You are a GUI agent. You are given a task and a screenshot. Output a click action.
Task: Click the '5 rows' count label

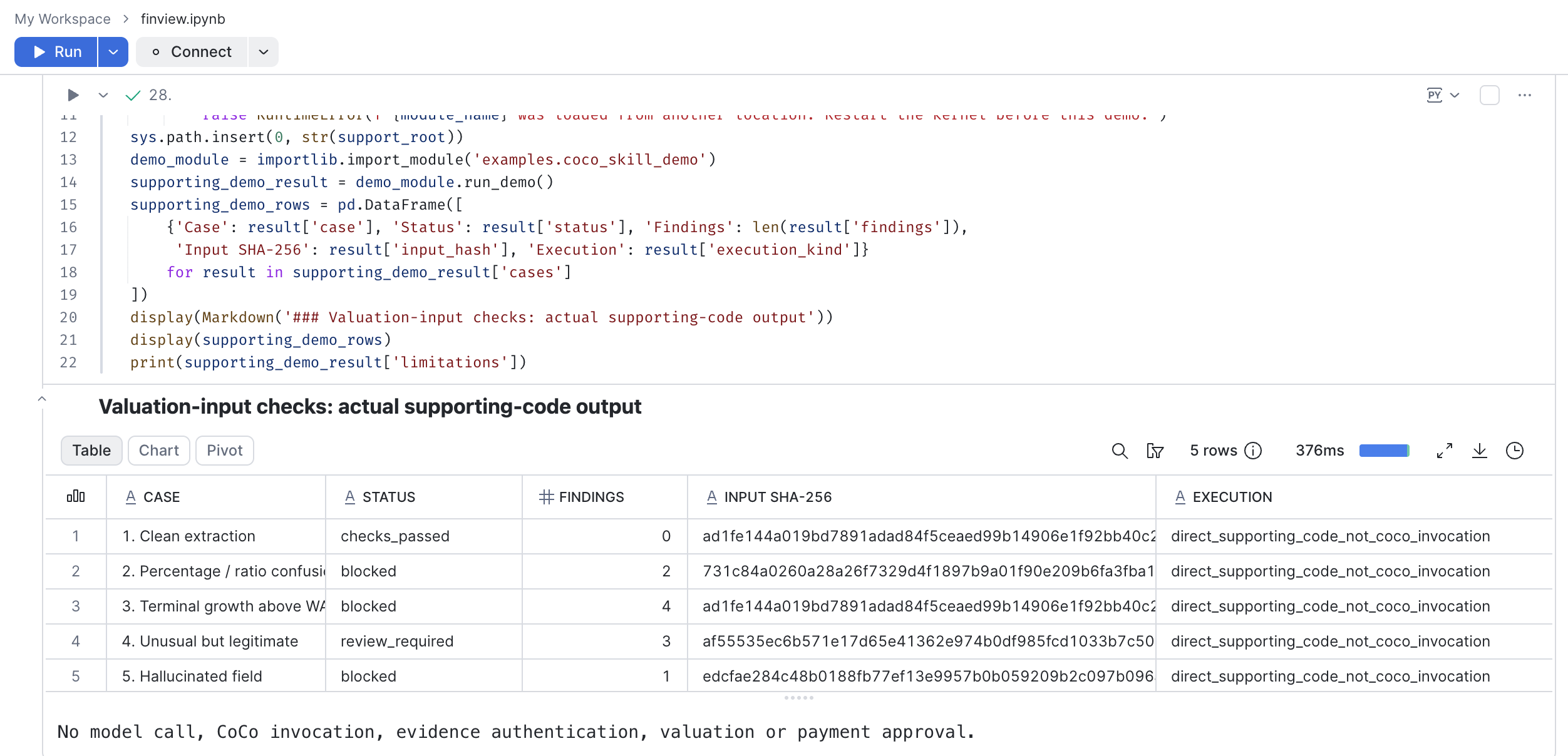(1214, 451)
